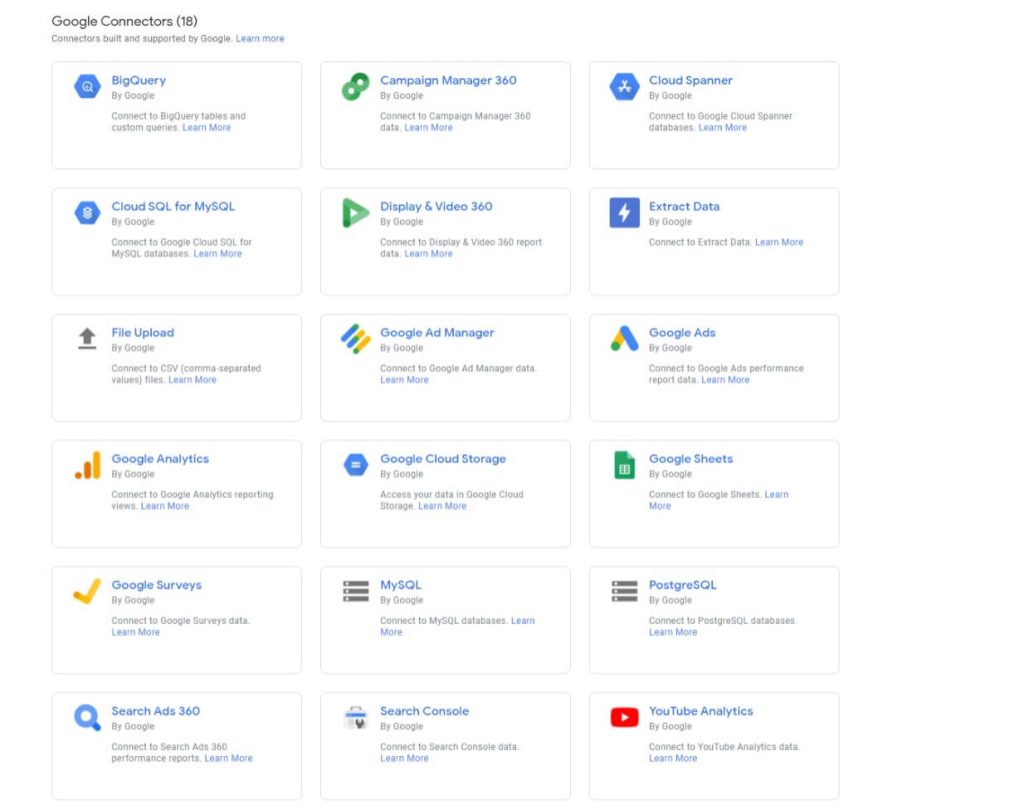Follow Learn More in File Upload card
This screenshot has width=1024, height=810.
[192, 380]
